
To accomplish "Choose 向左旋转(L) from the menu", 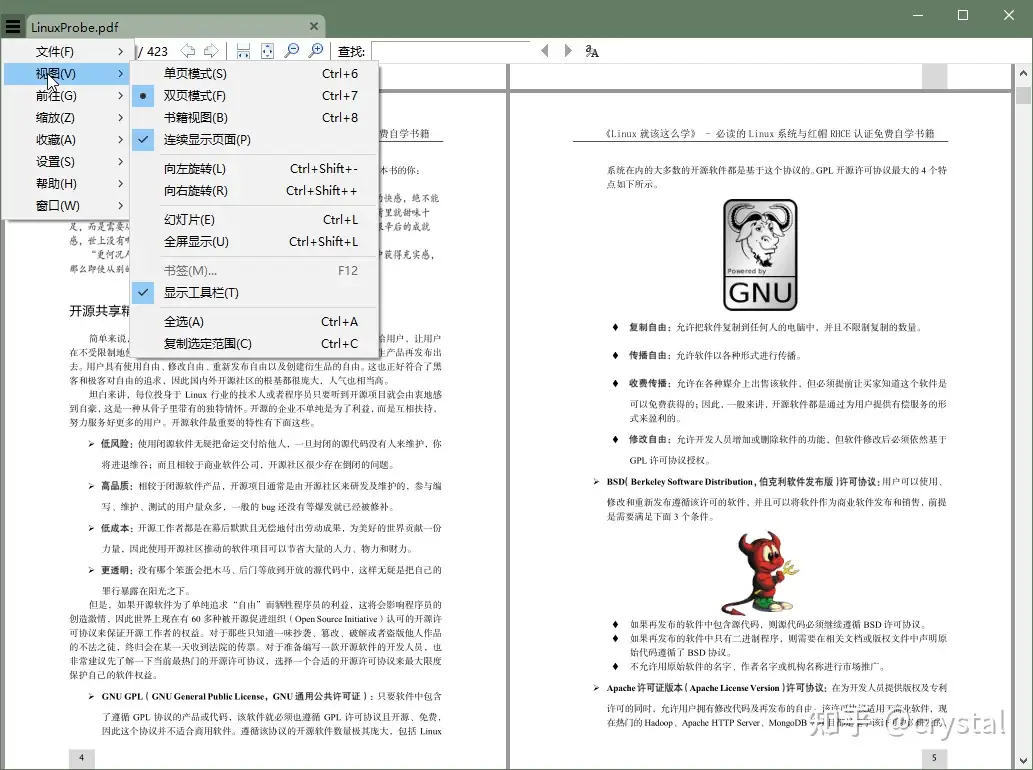I will point(195,169).
